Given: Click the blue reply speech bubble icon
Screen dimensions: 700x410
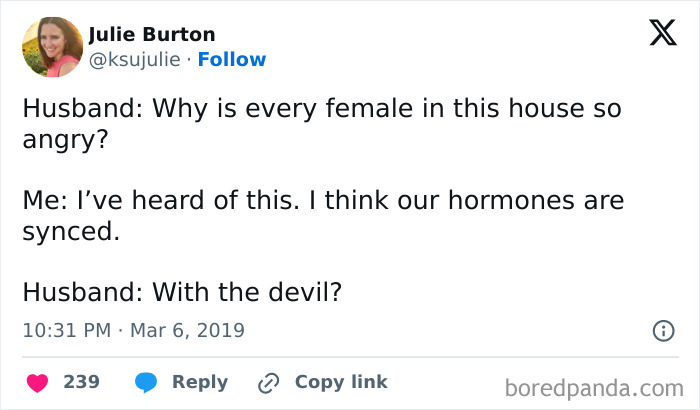Looking at the screenshot, I should pos(144,382).
